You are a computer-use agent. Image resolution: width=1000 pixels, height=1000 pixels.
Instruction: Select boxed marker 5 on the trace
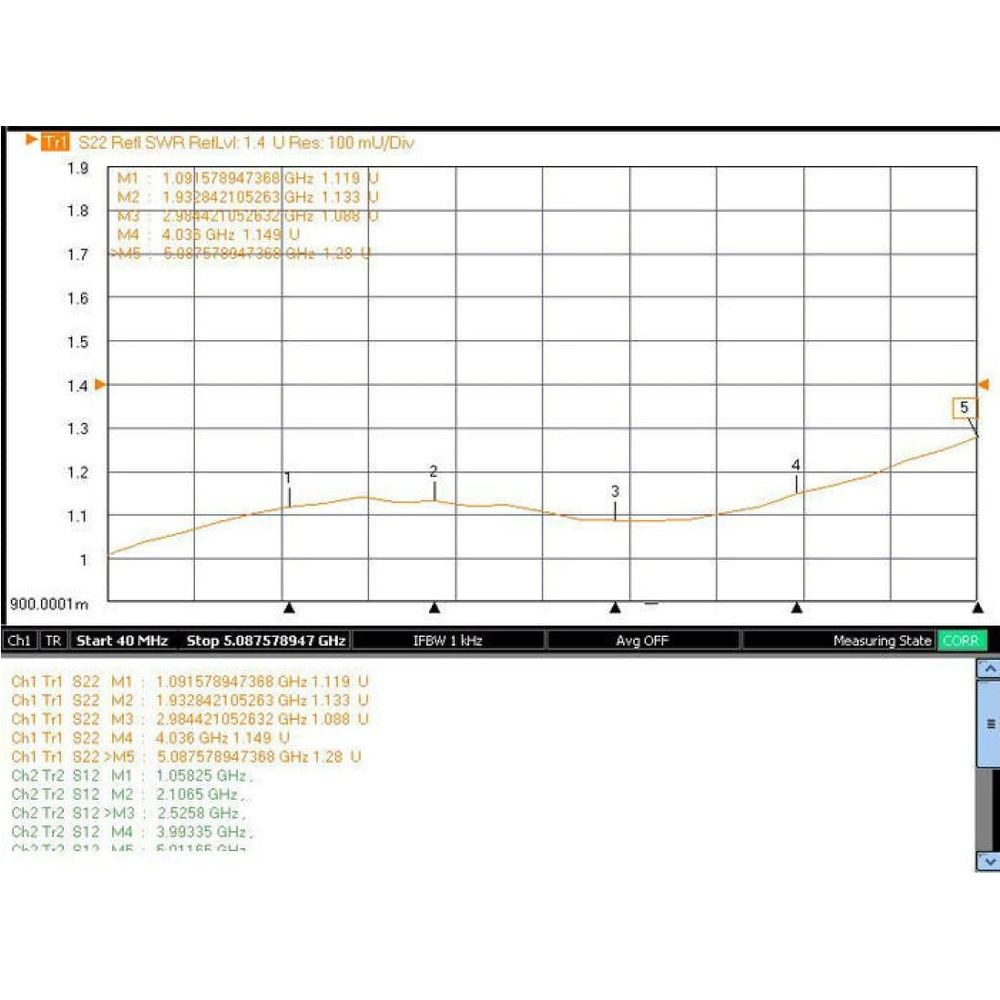[x=964, y=408]
